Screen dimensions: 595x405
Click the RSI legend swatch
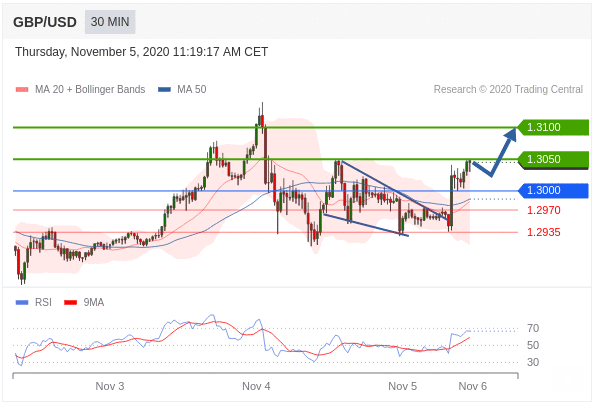[22, 303]
